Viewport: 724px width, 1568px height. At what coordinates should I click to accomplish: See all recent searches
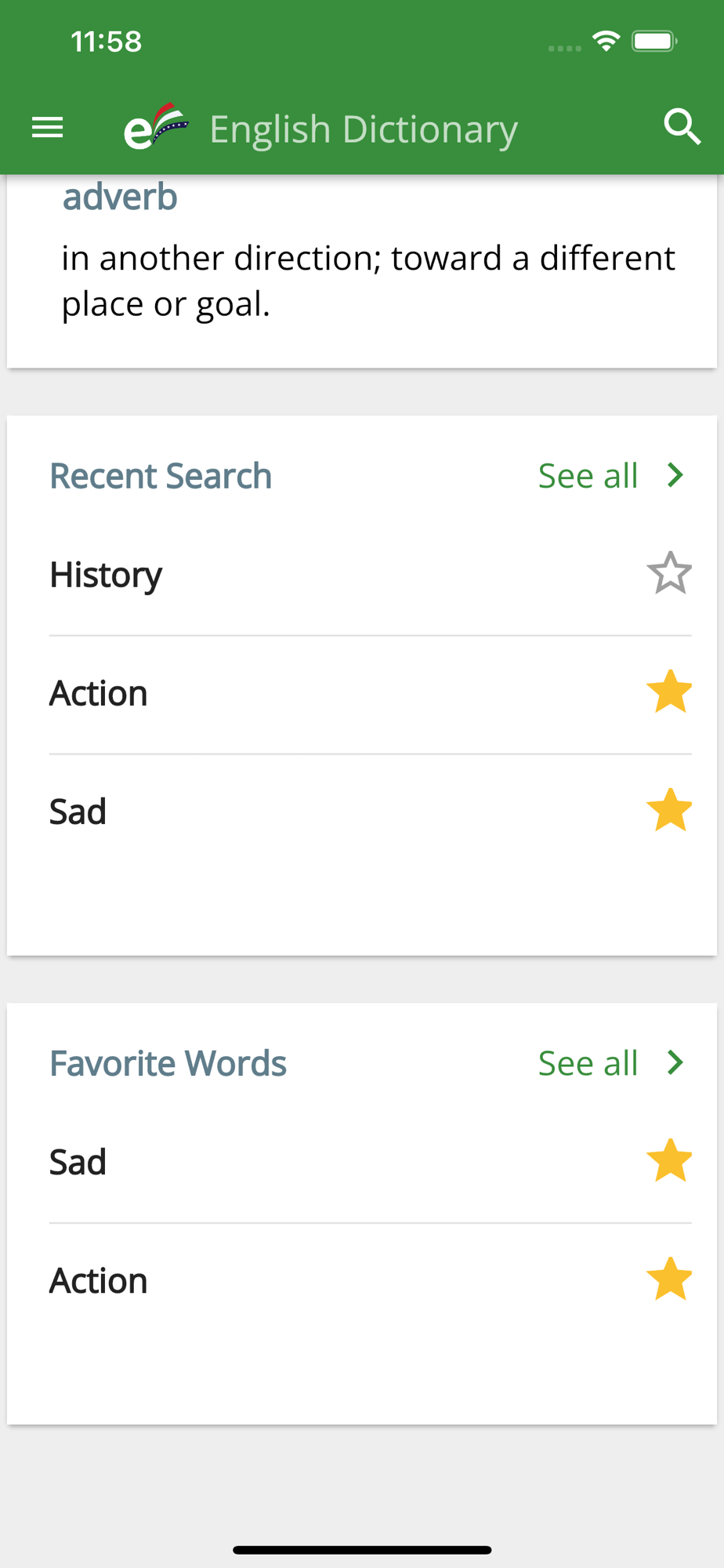pyautogui.click(x=588, y=476)
